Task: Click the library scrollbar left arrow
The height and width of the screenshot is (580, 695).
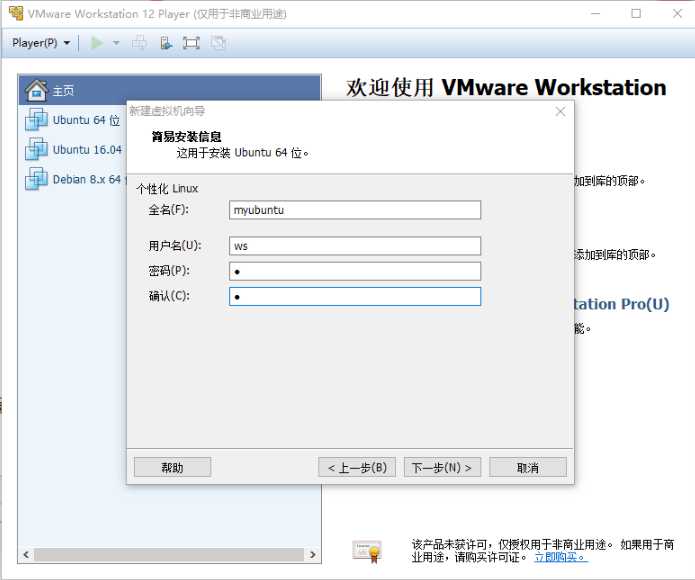Action: (26, 554)
